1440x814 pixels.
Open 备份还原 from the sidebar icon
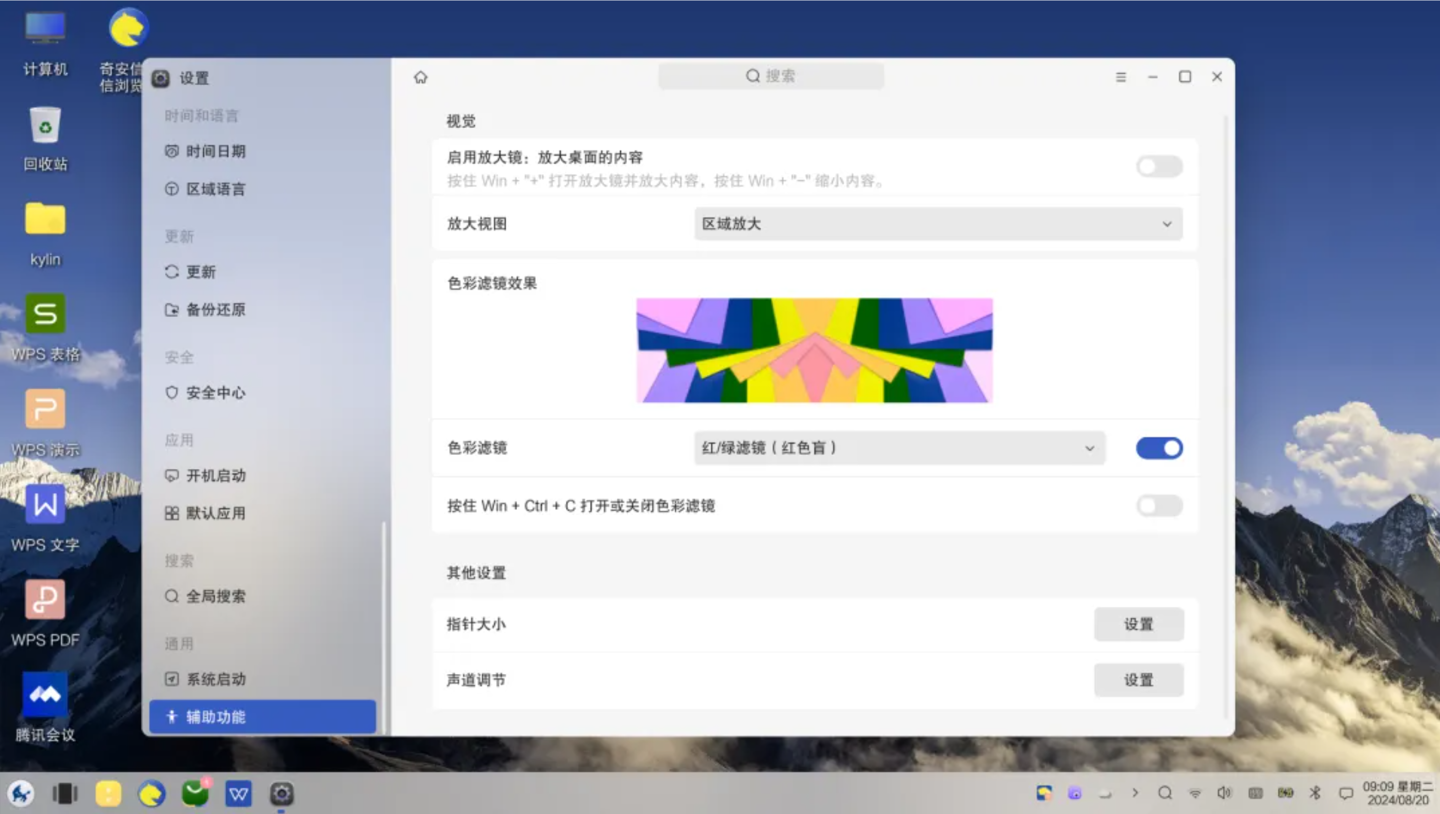[x=172, y=310]
